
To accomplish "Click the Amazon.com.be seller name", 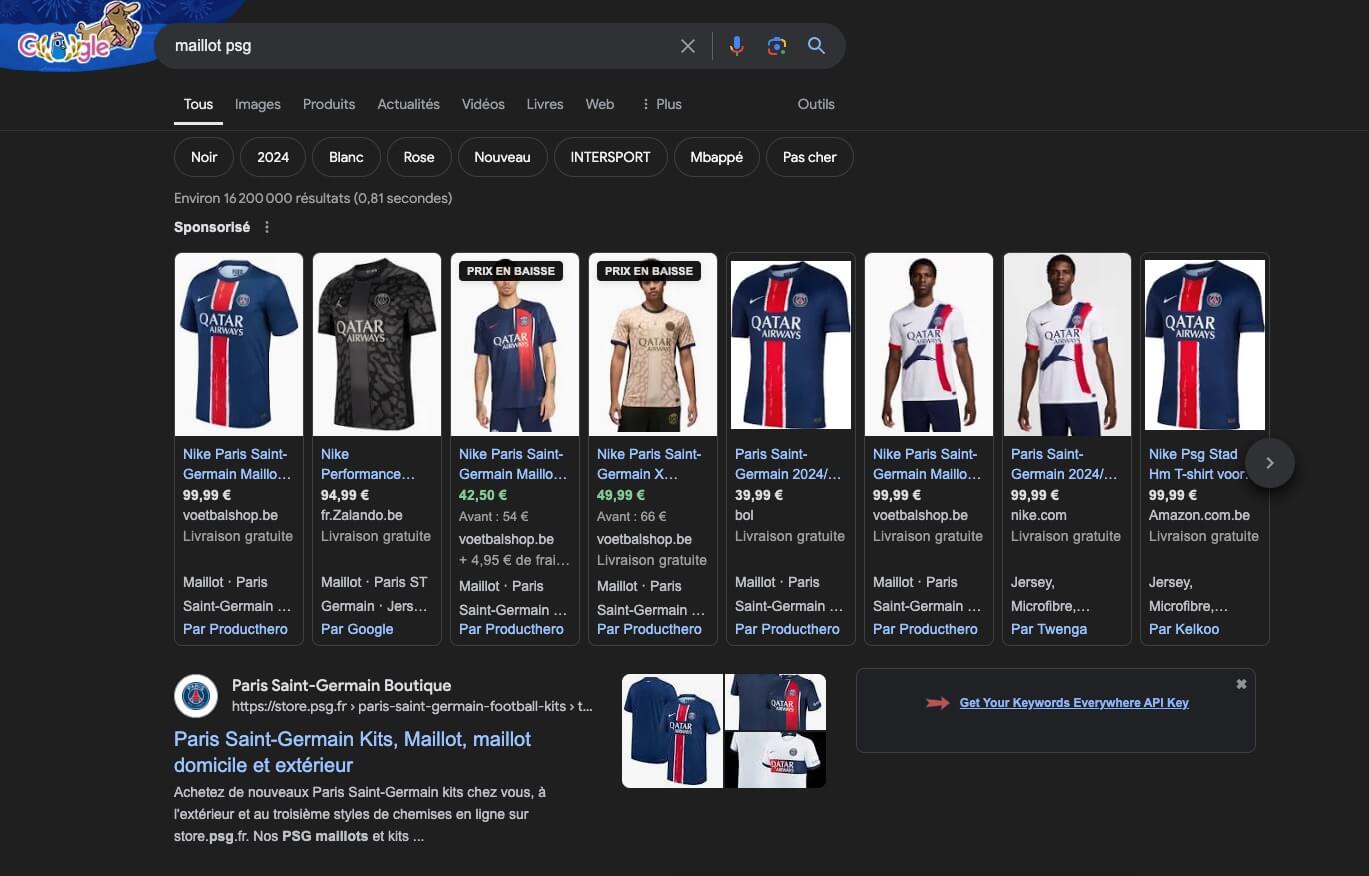I will coord(1199,515).
